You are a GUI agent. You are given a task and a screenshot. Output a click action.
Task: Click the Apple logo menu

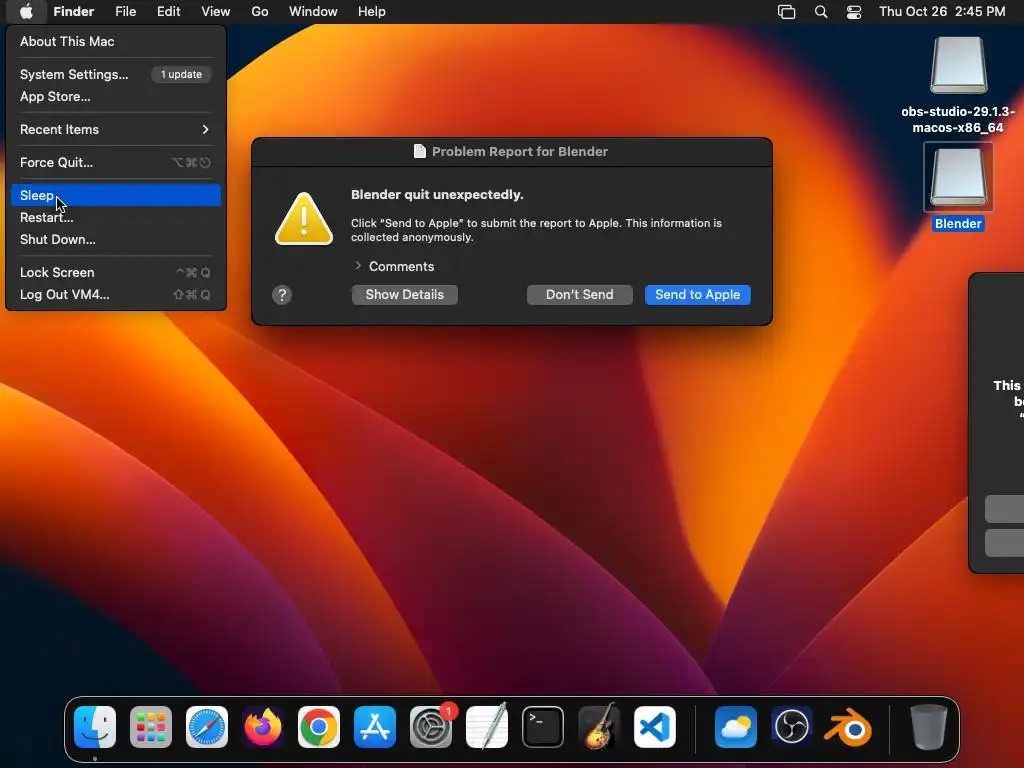point(26,11)
